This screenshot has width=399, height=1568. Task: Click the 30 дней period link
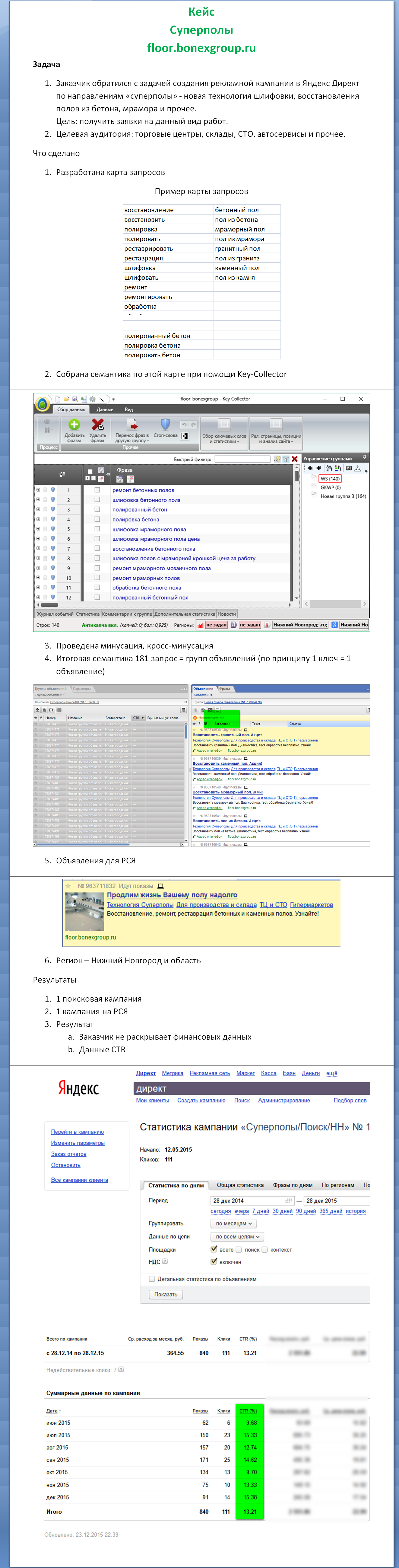[x=282, y=1211]
